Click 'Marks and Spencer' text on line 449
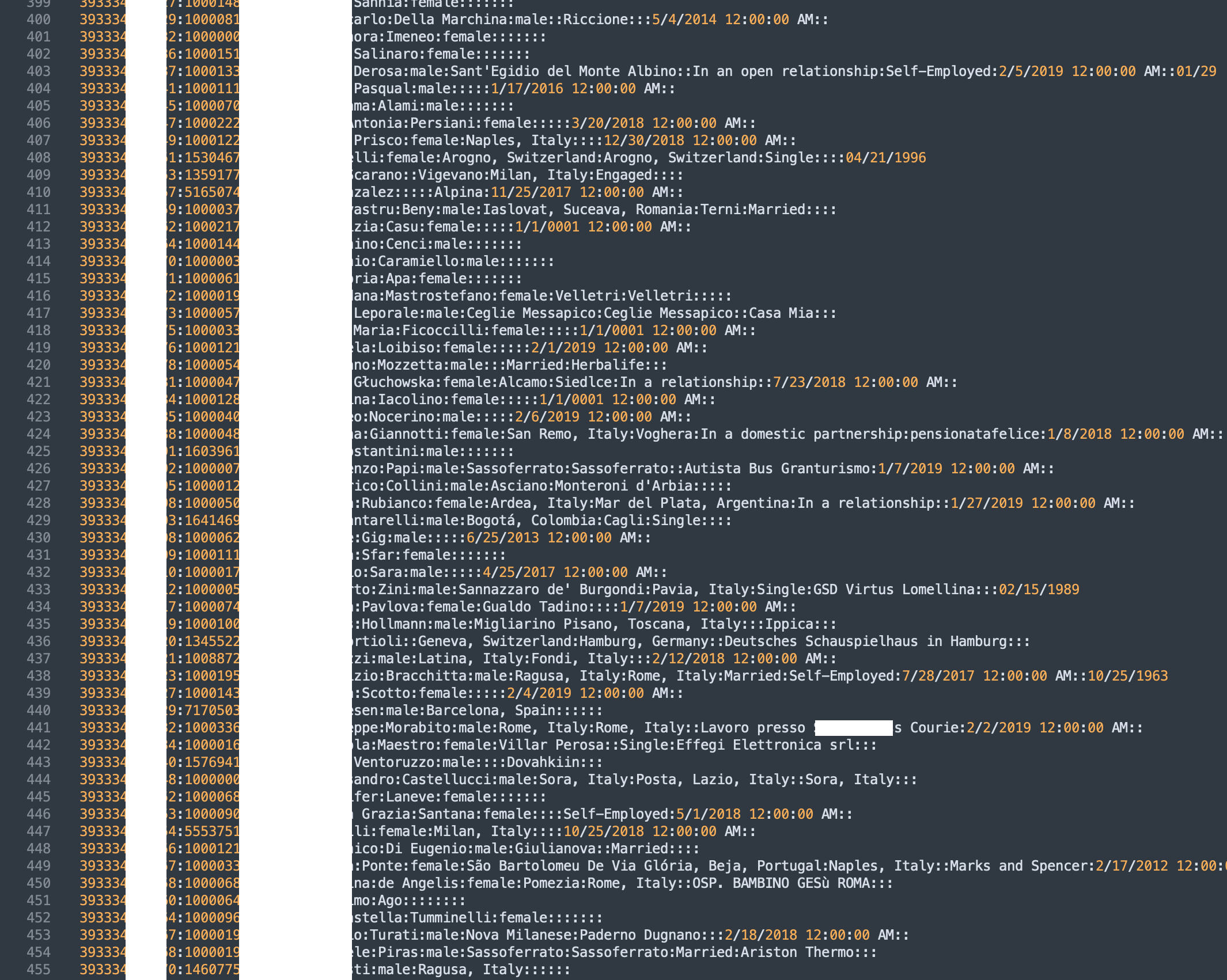 [x=1018, y=866]
